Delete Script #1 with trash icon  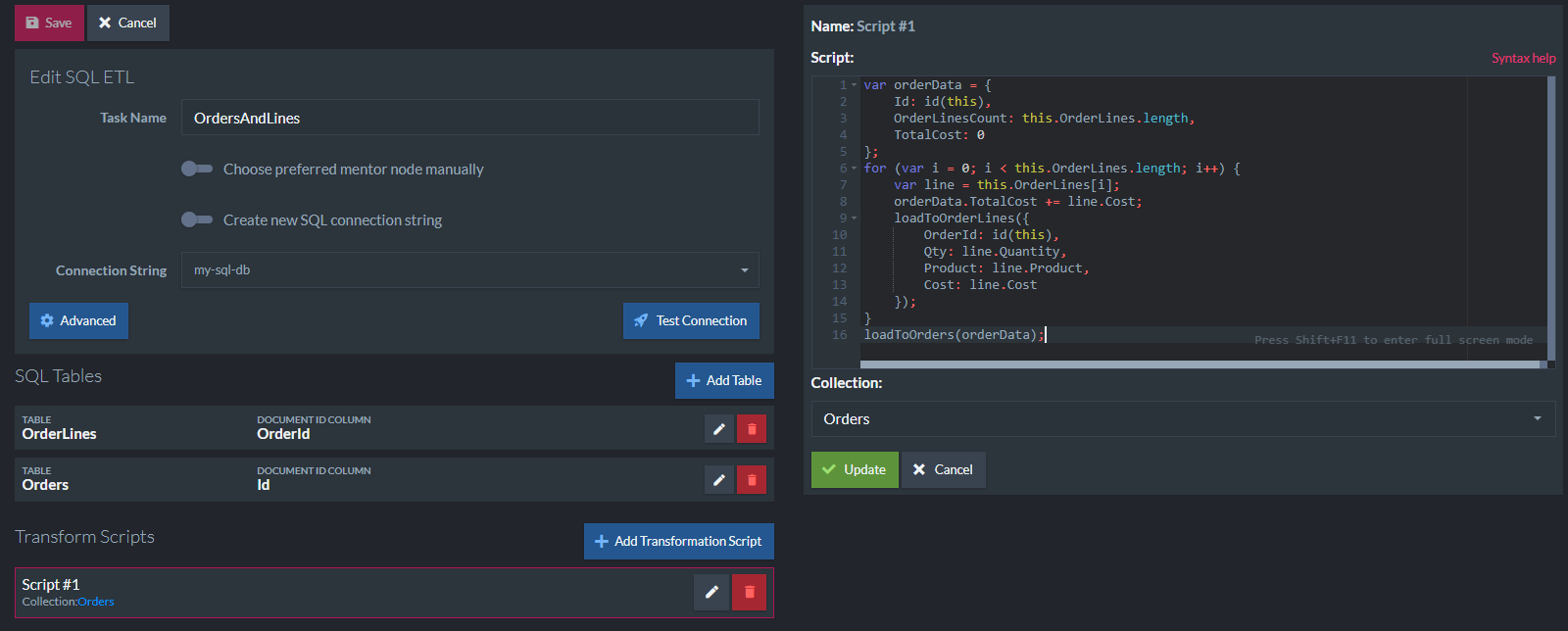749,592
